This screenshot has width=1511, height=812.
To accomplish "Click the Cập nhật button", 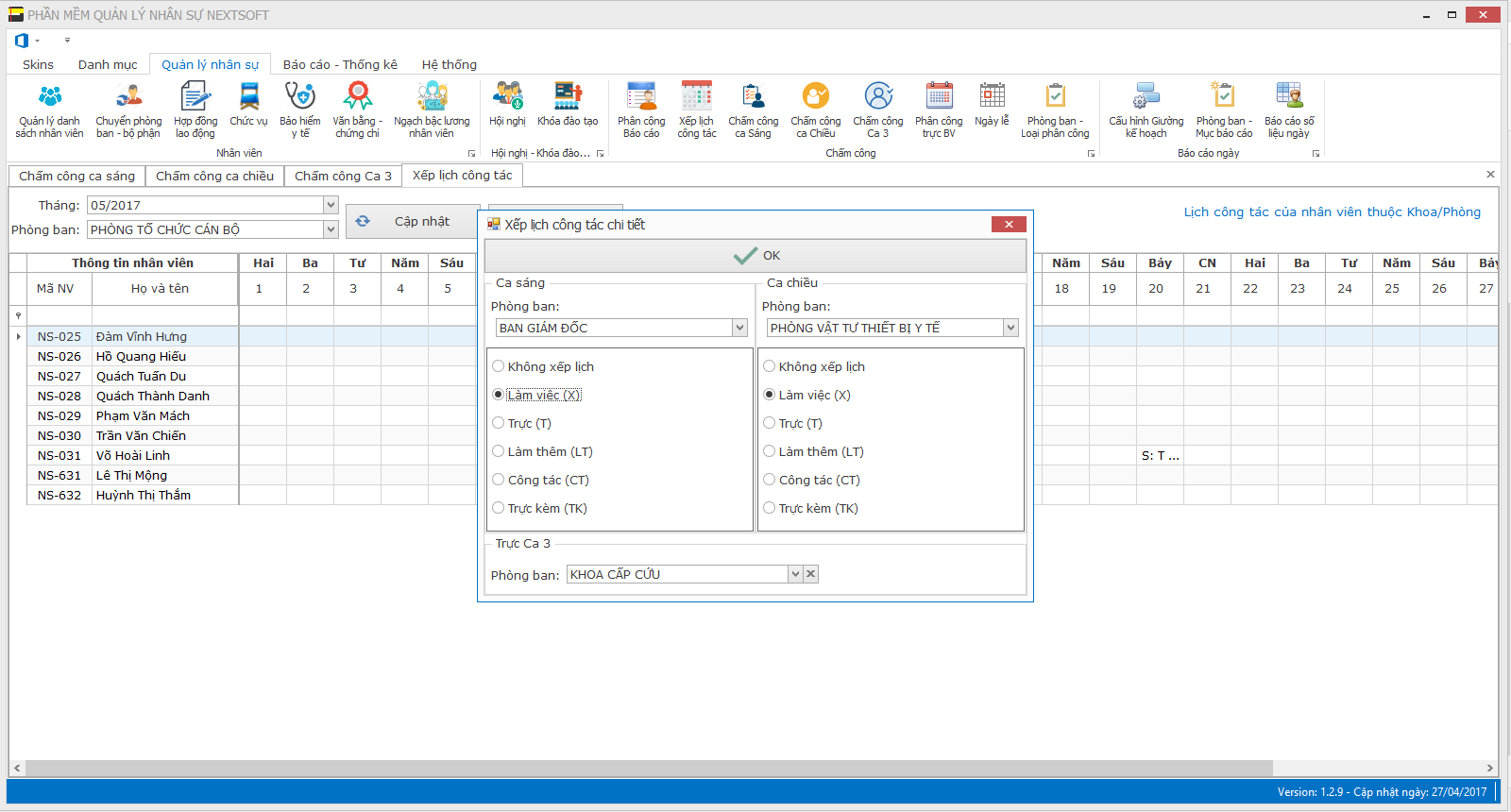I will pos(412,221).
